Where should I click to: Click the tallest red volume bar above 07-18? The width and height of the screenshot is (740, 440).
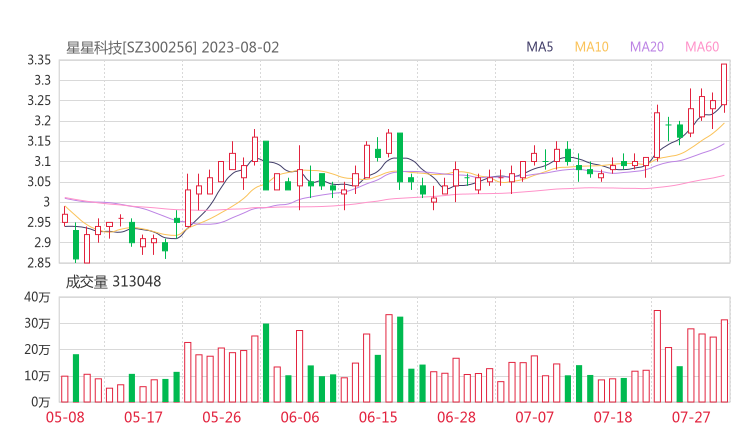[x=657, y=356]
